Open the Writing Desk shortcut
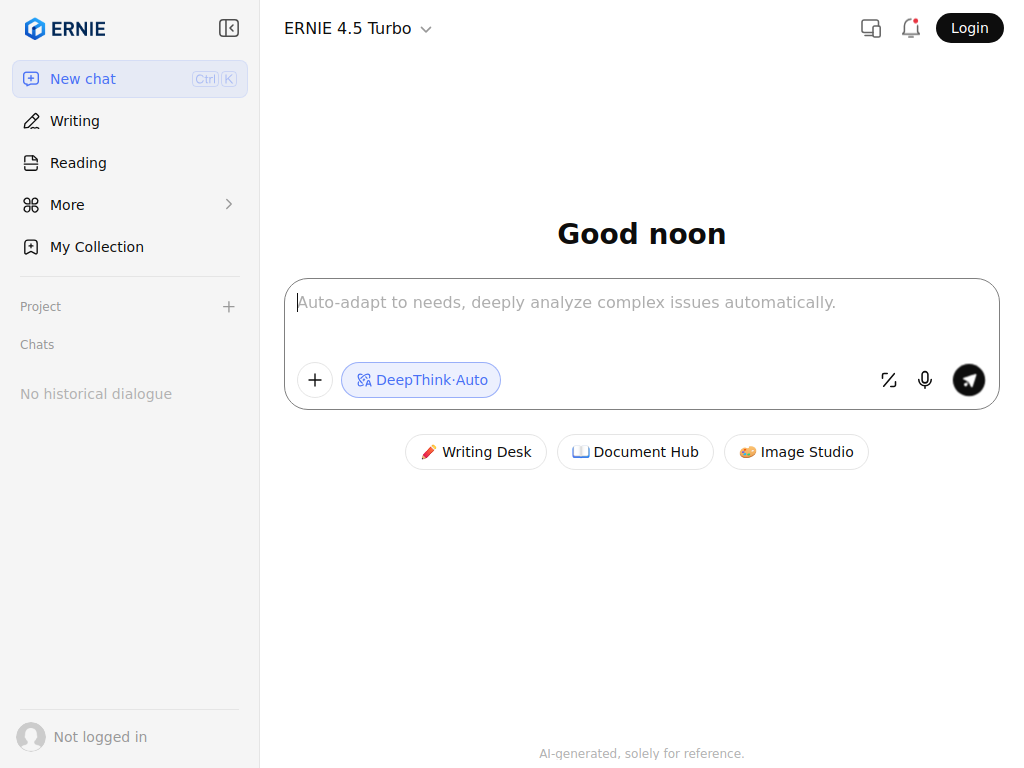The width and height of the screenshot is (1024, 768). click(476, 452)
